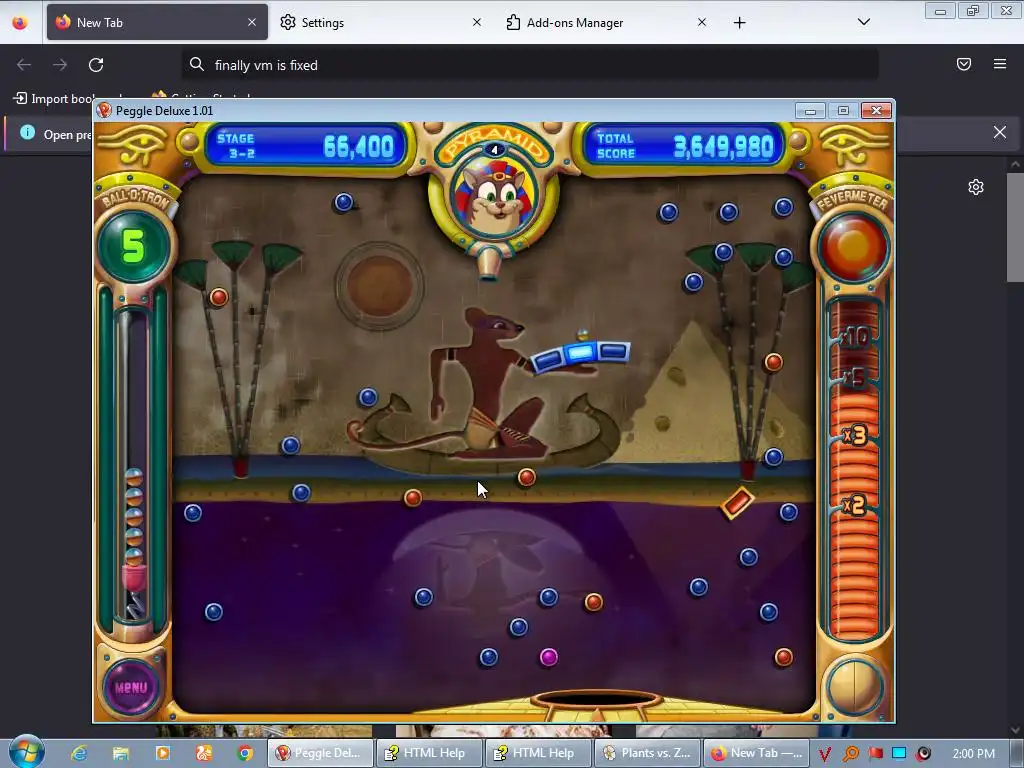
Task: Click the address bar with 'finally vm is fixed'
Action: pos(530,65)
